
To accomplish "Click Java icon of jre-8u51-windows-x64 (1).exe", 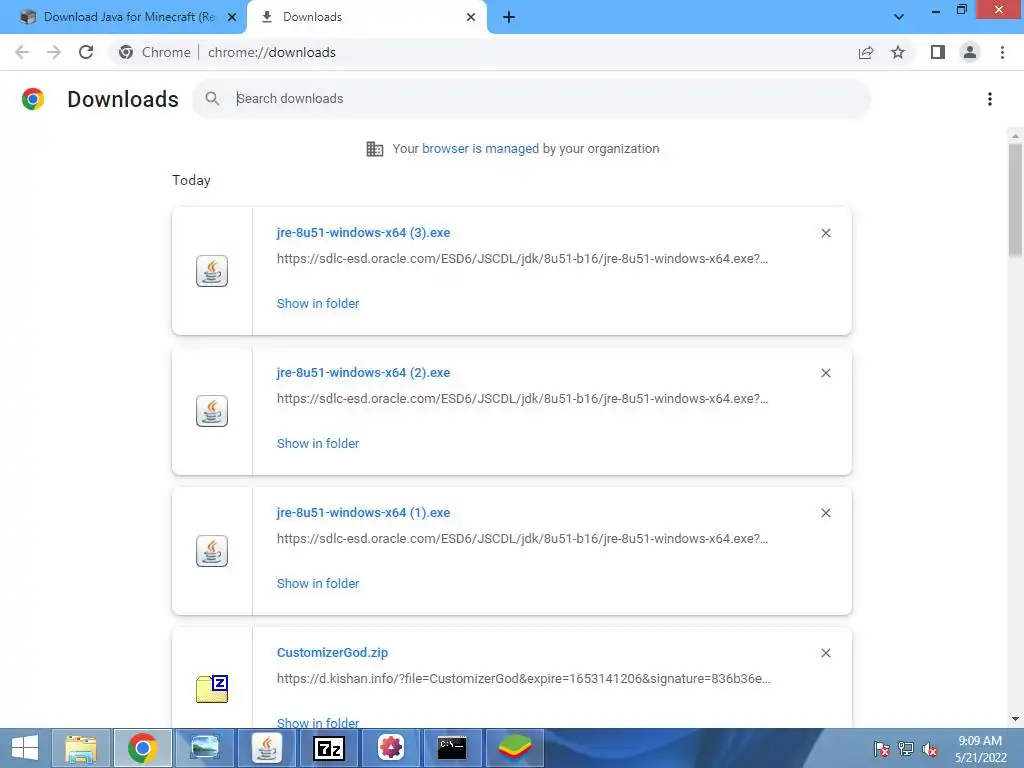I will tap(212, 551).
